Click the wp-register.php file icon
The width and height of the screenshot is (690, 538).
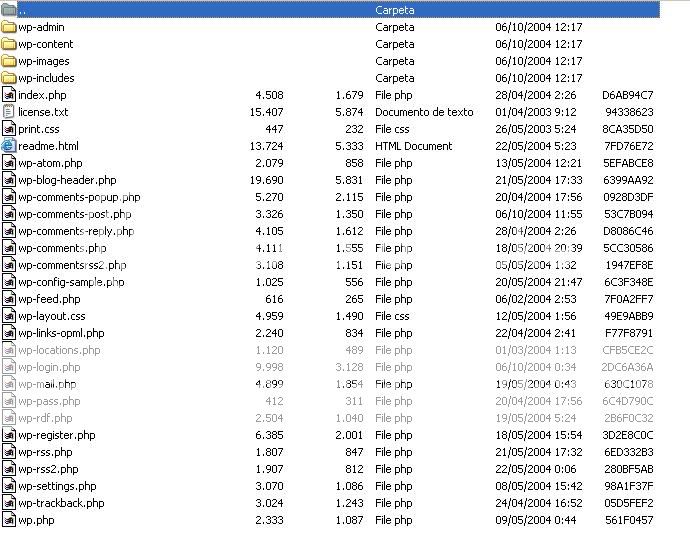coord(9,436)
